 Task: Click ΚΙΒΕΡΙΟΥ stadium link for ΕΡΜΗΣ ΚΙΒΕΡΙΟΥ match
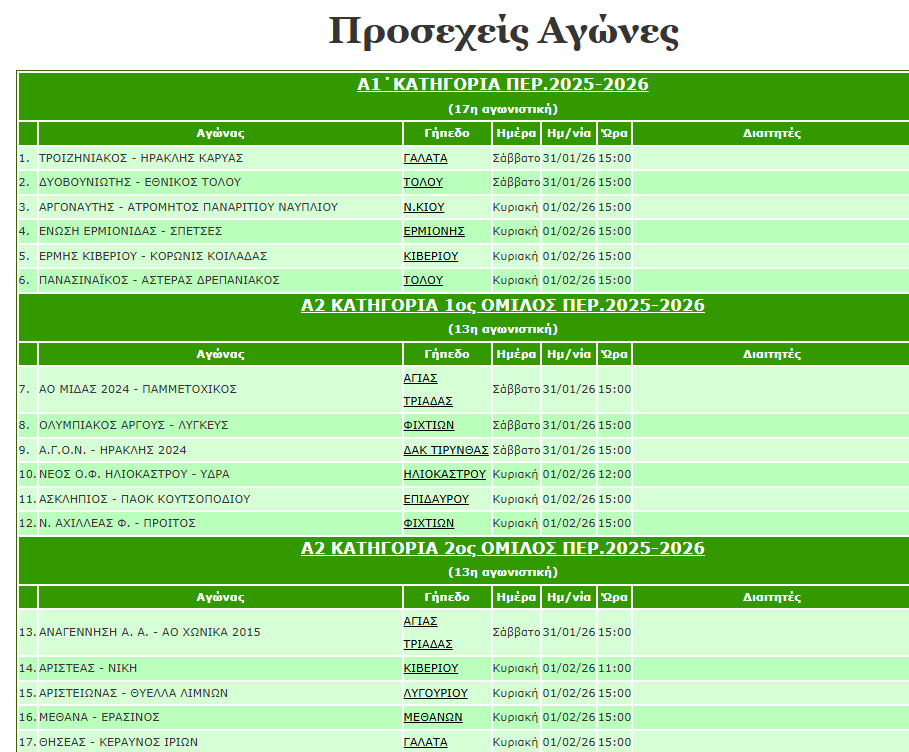pyautogui.click(x=430, y=256)
